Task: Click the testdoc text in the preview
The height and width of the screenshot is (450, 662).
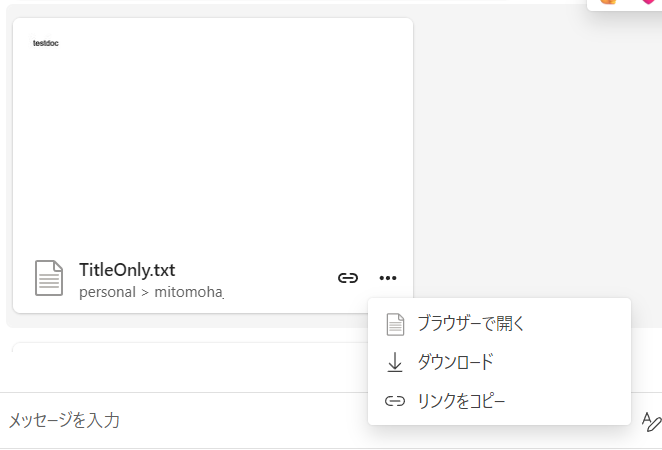Action: click(x=46, y=43)
